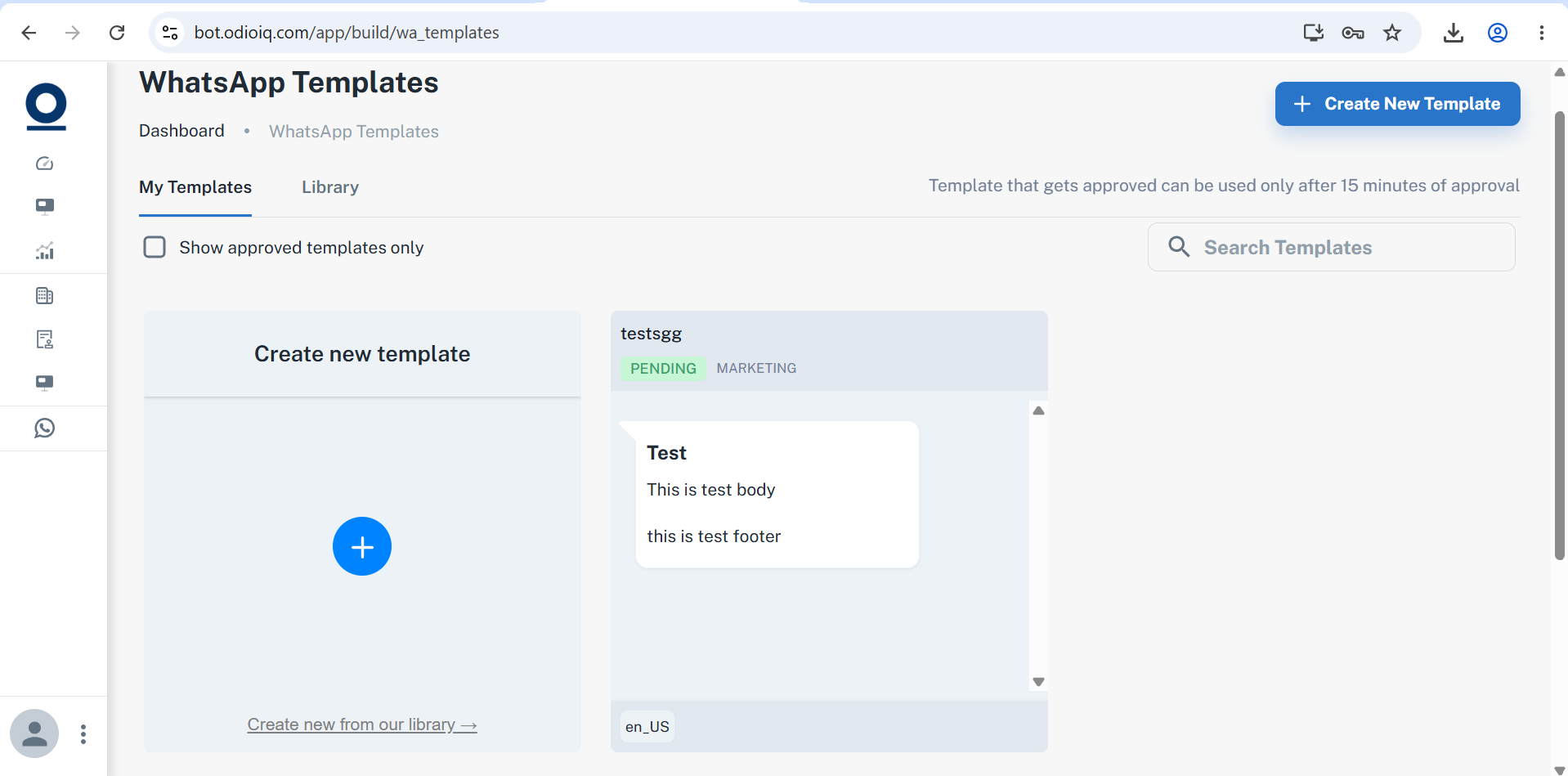Click the user avatar in the sidebar
Screen dimensions: 1568x776
click(34, 733)
